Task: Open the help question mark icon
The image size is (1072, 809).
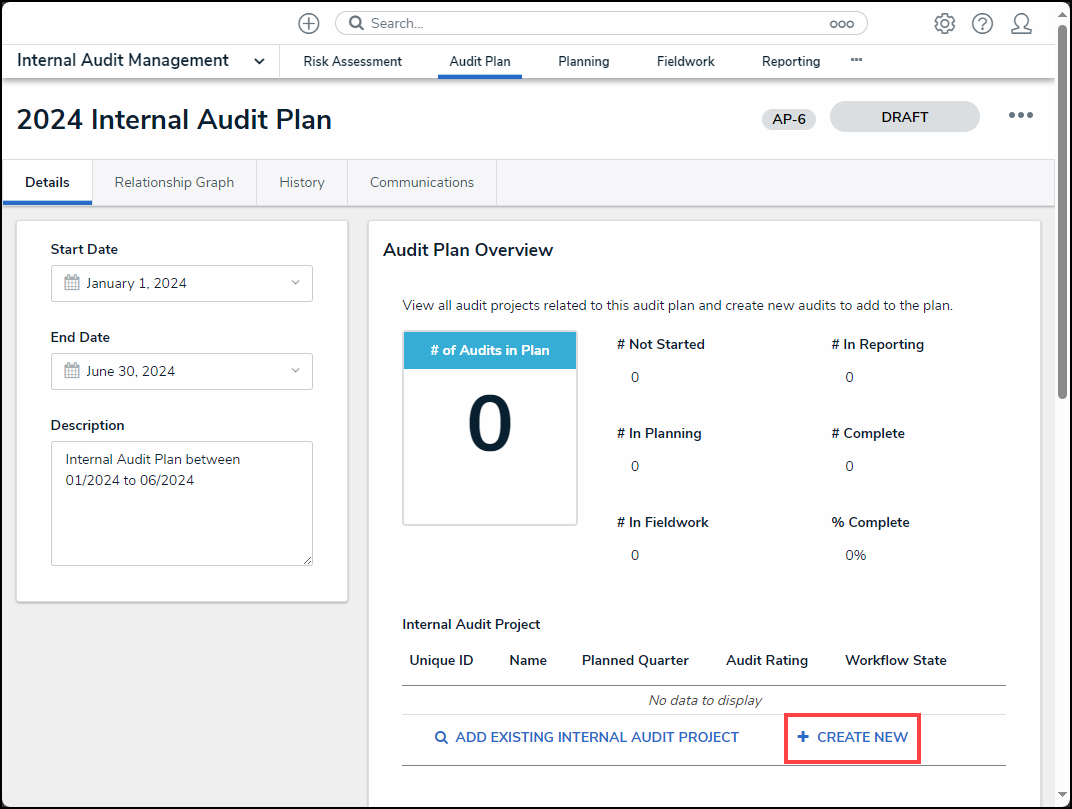Action: click(982, 23)
